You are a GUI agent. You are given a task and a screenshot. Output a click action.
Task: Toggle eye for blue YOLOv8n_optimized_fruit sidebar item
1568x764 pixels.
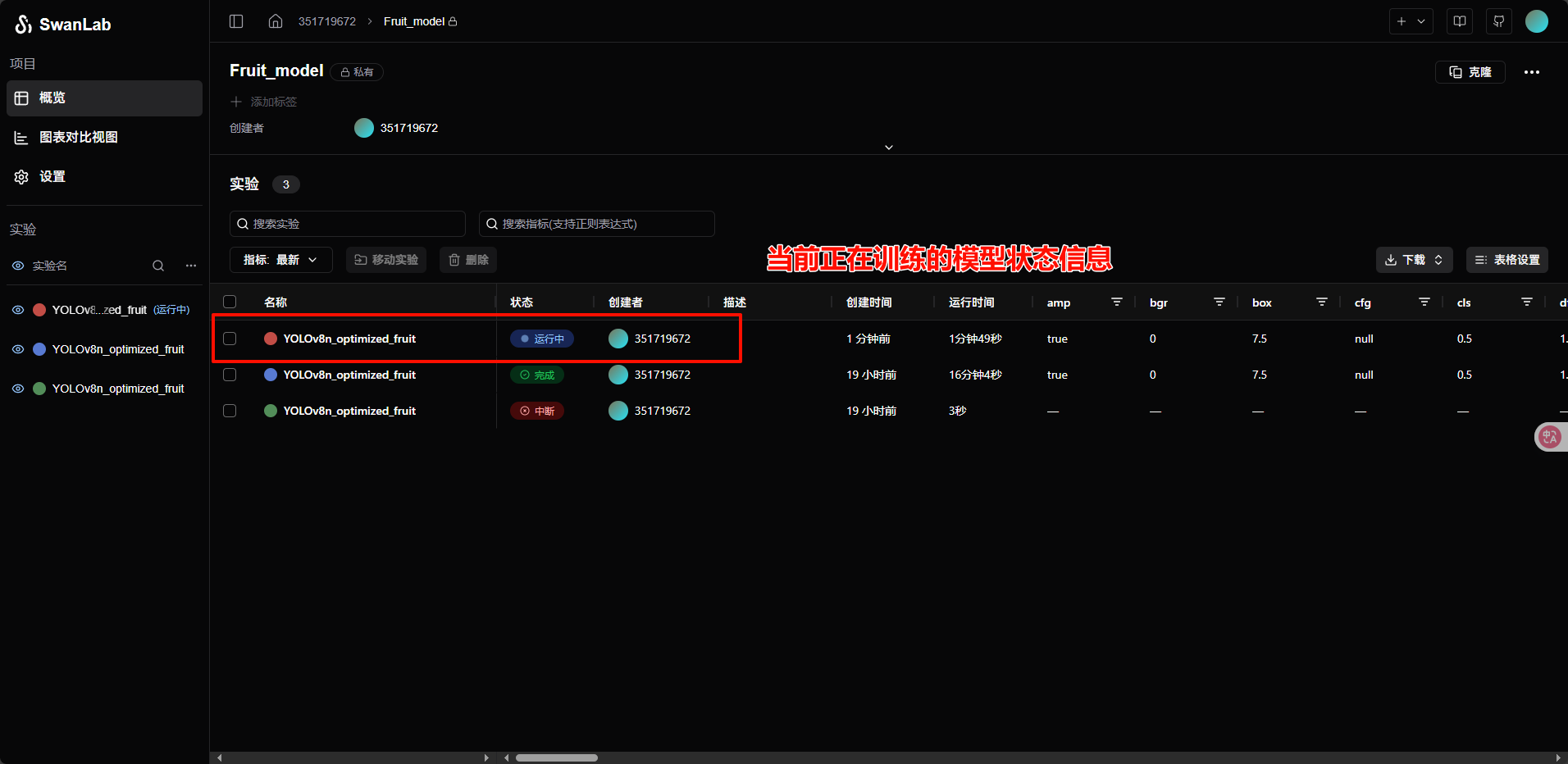[x=18, y=349]
